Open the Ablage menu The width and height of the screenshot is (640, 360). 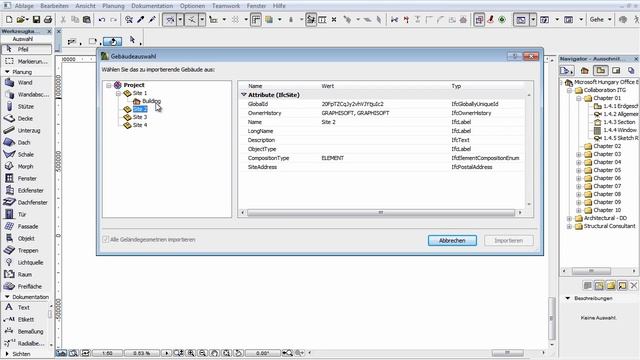pyautogui.click(x=24, y=6)
